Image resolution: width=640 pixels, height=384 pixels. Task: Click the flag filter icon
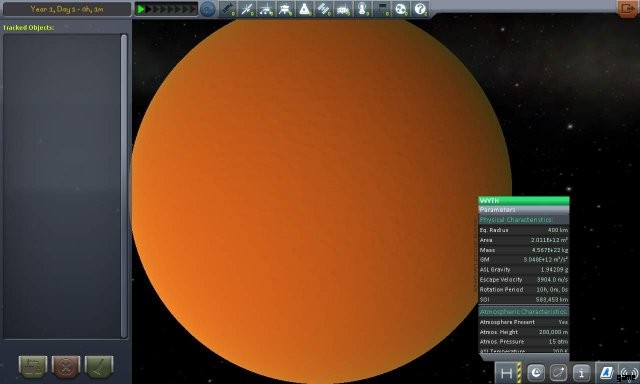pos(382,9)
